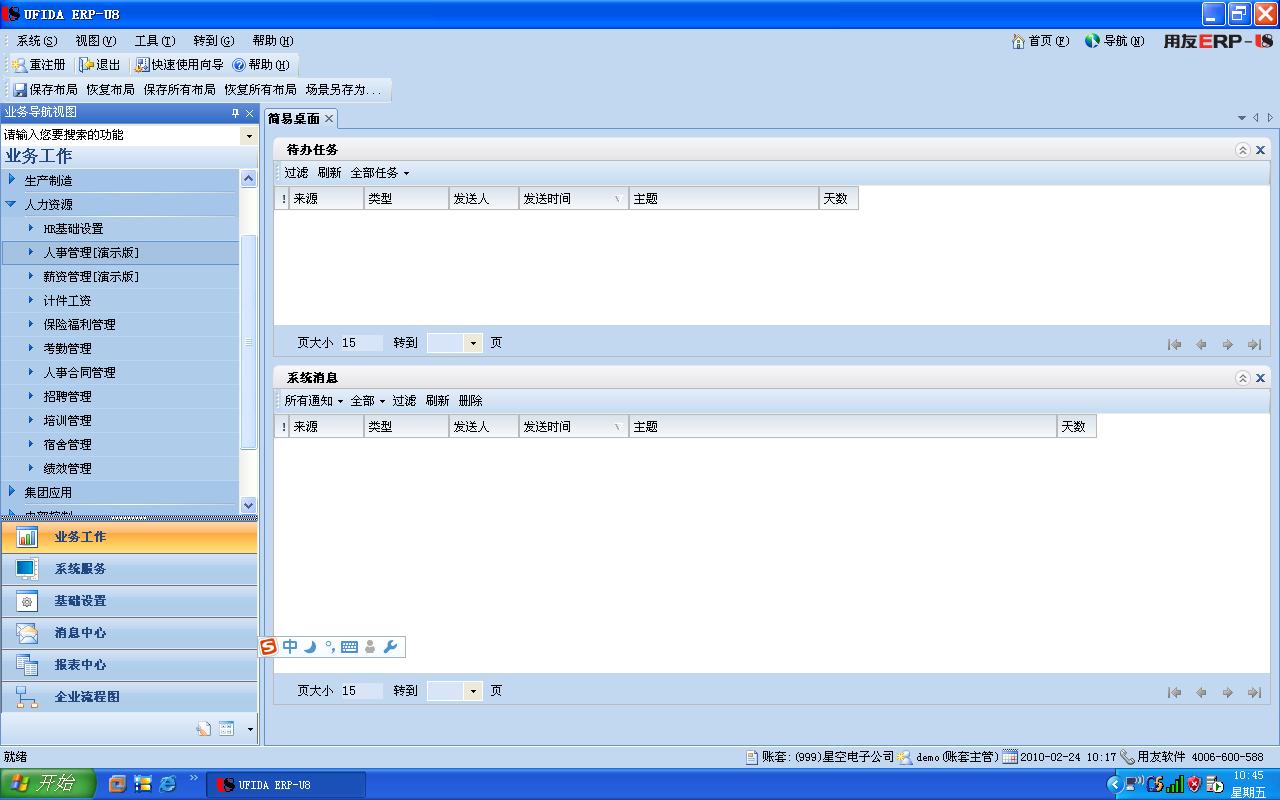Open the 帮助(H) menu

click(273, 41)
